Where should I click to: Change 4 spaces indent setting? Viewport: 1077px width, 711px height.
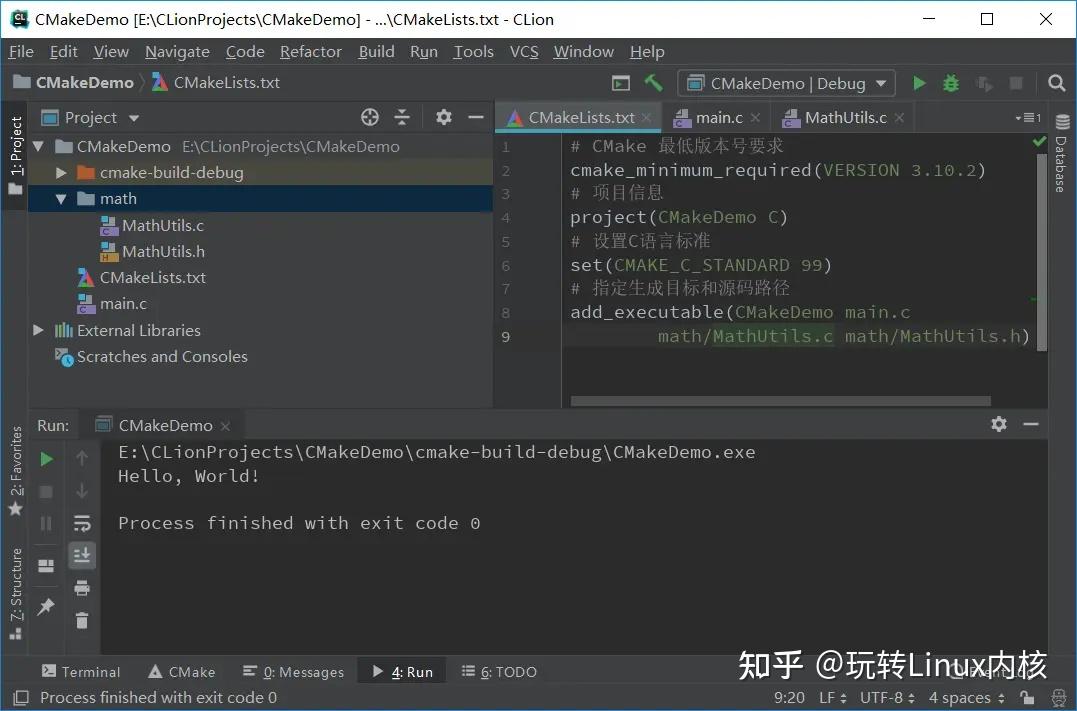coord(967,698)
